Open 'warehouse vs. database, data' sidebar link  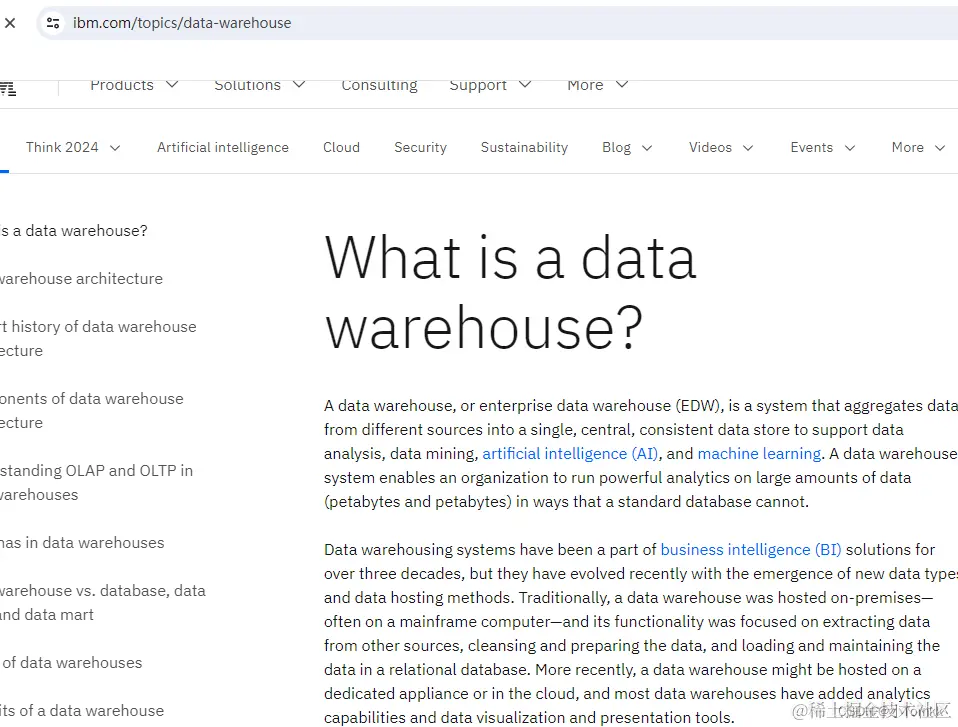coord(103,602)
